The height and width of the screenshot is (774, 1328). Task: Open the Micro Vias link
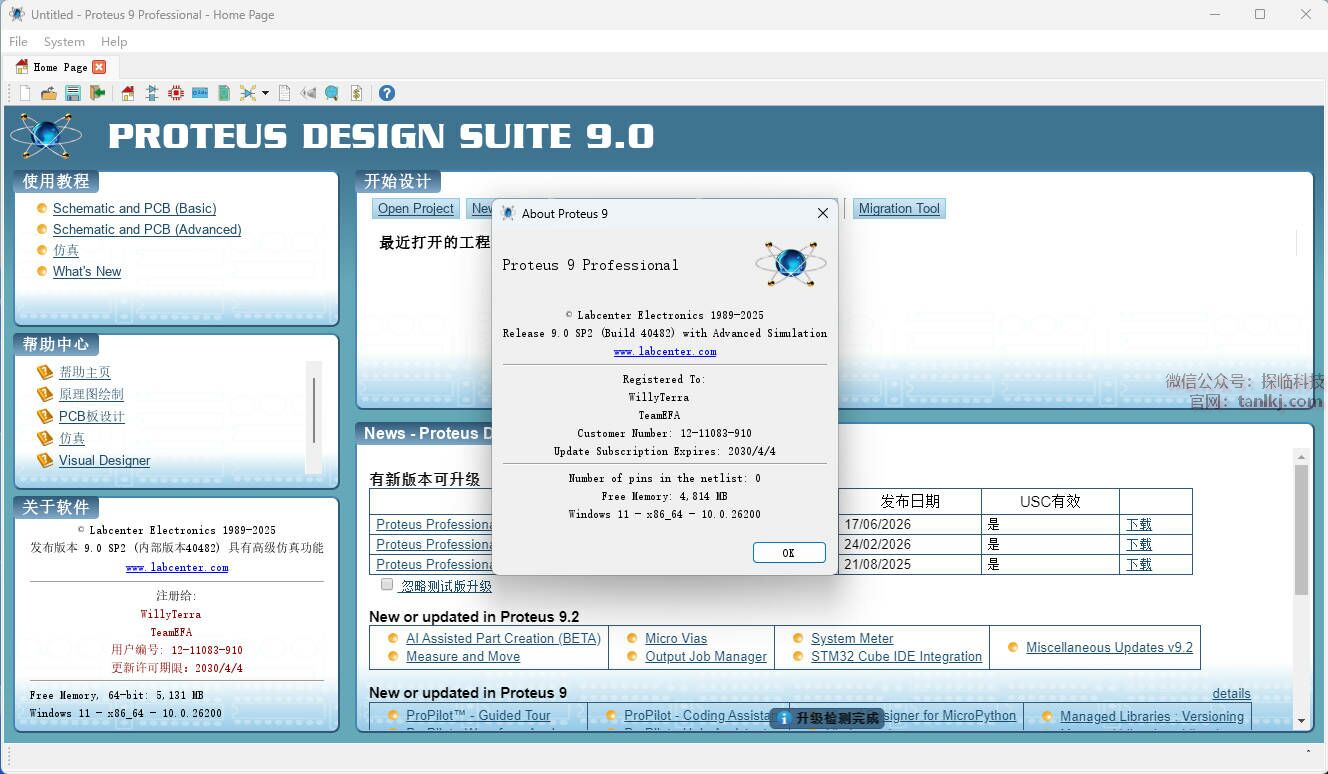(676, 638)
